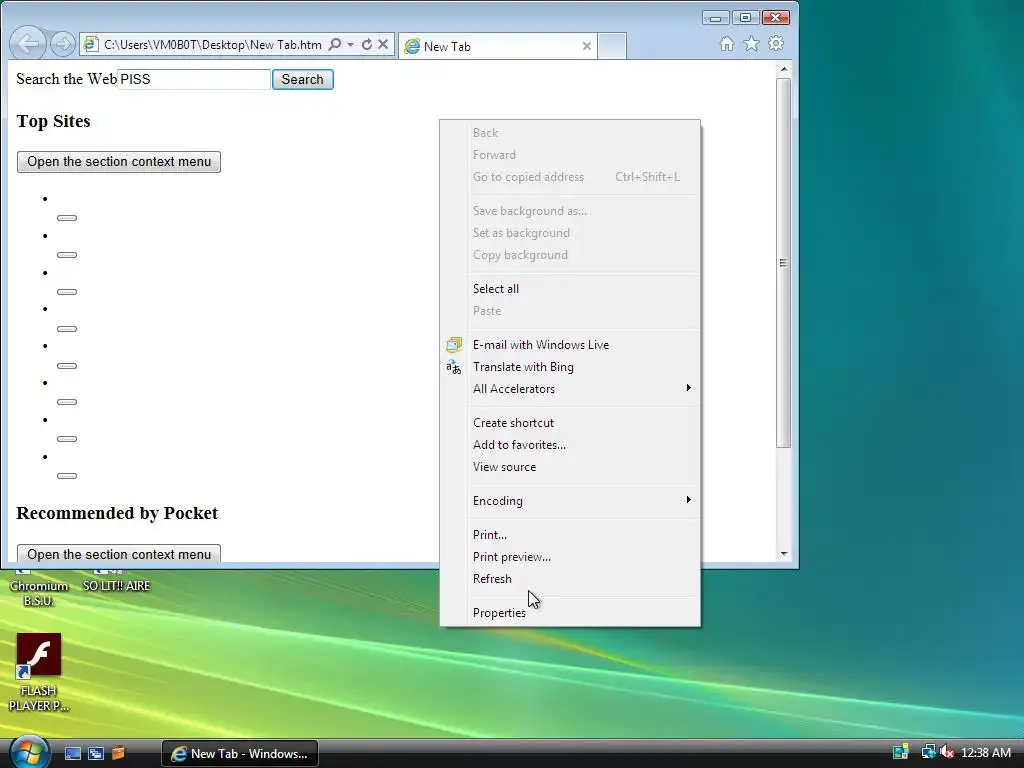Click the browser Forward arrow button
Viewport: 1024px width, 768px height.
[x=63, y=44]
